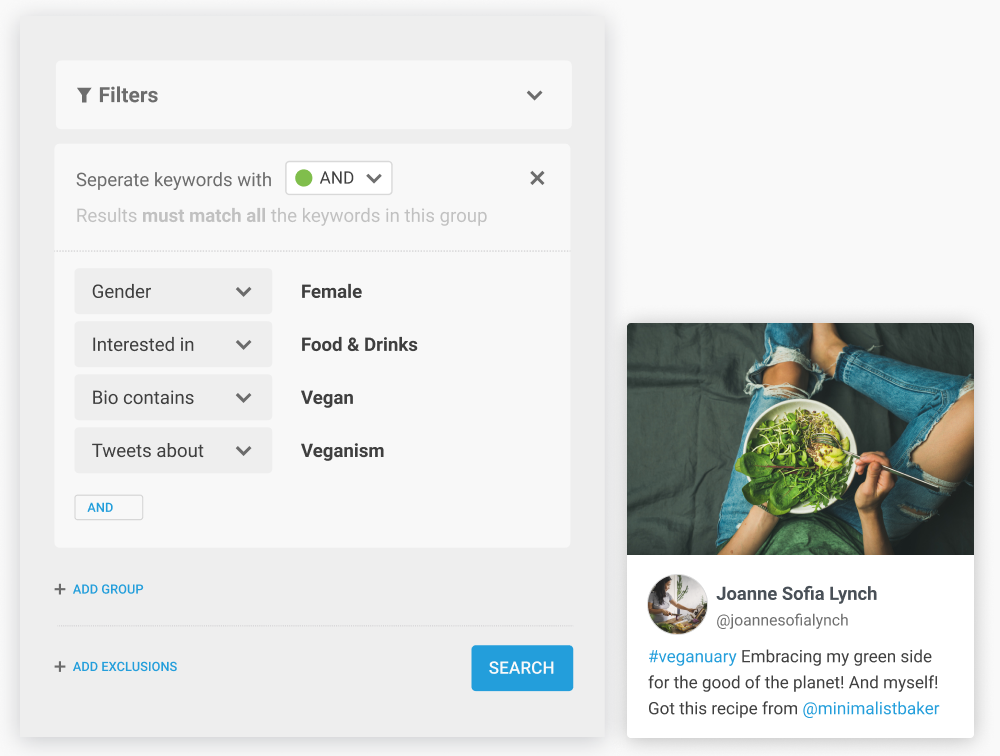
Task: Open the #veganuary hashtag link
Action: coord(692,657)
